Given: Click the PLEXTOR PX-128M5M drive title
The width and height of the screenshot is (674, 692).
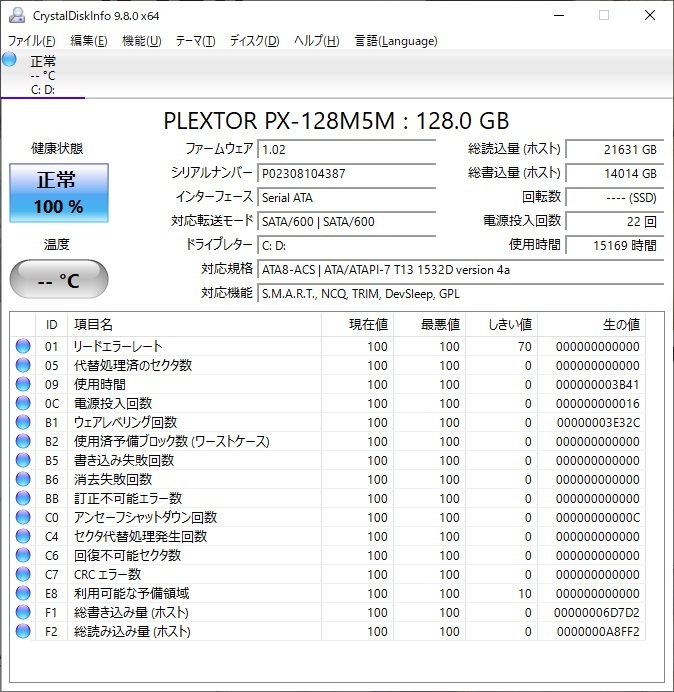Looking at the screenshot, I should click(x=336, y=120).
